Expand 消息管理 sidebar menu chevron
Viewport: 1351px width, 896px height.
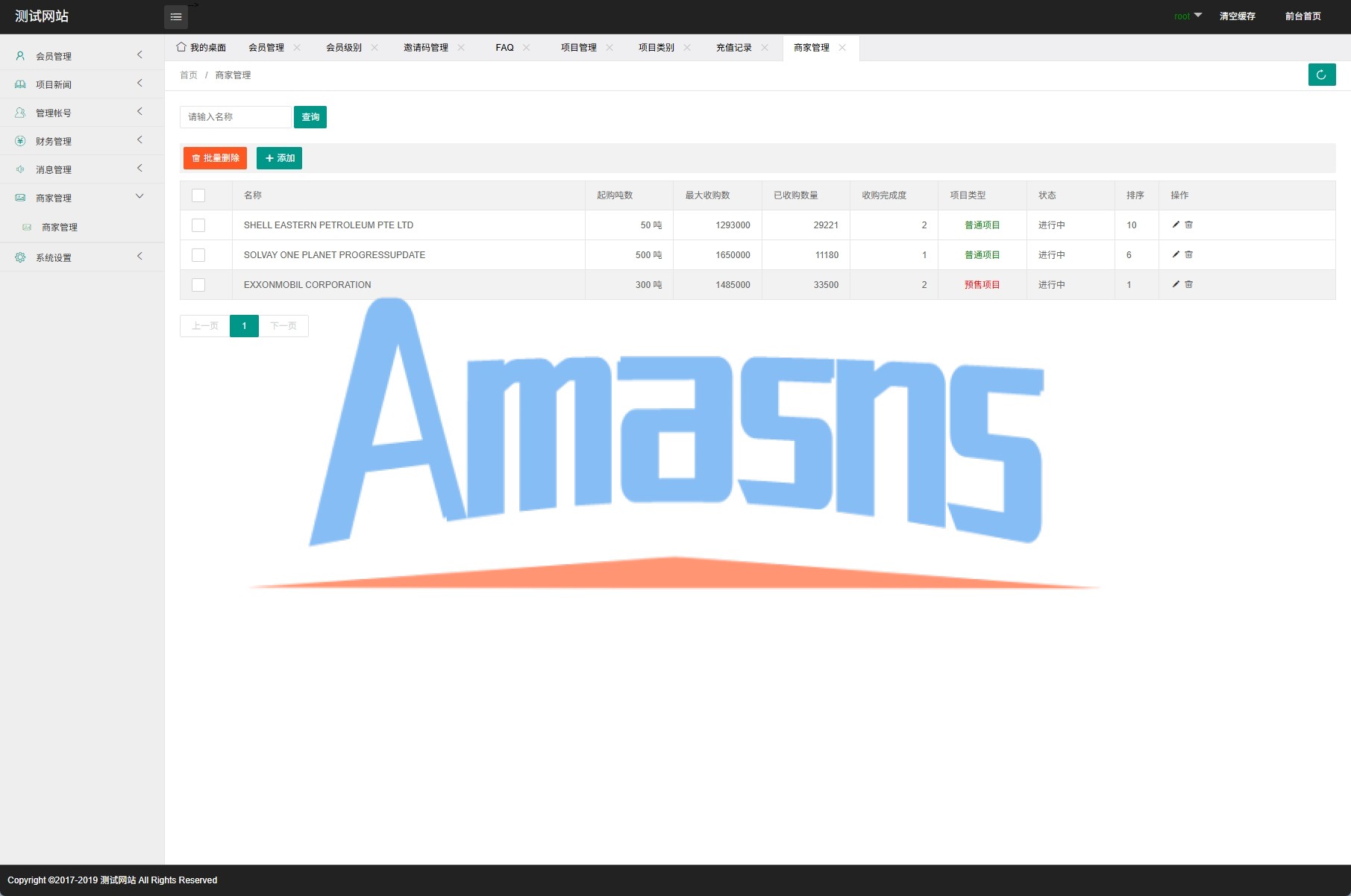point(140,169)
